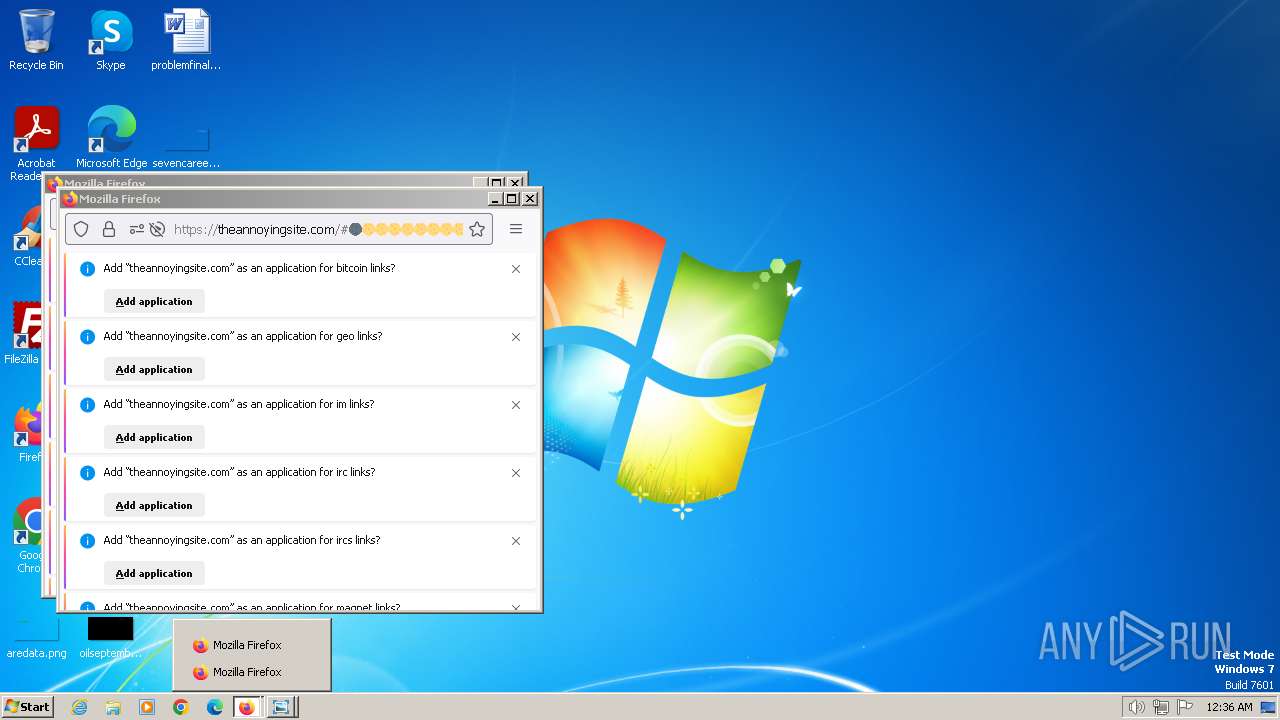Click the info icon of ircs notification

pos(87,541)
